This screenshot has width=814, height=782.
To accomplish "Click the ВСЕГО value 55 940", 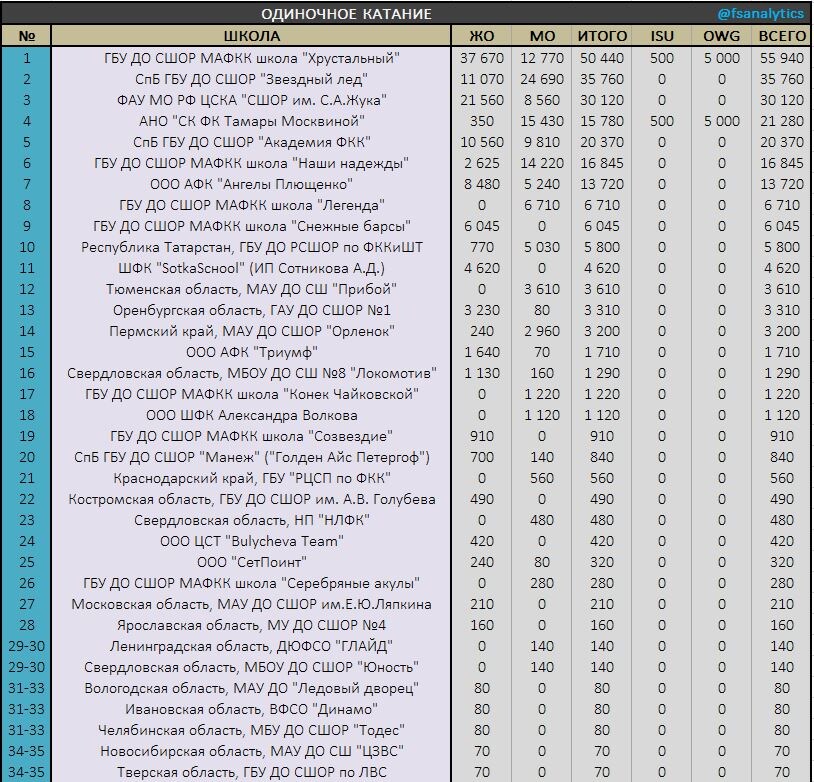I will [x=782, y=58].
